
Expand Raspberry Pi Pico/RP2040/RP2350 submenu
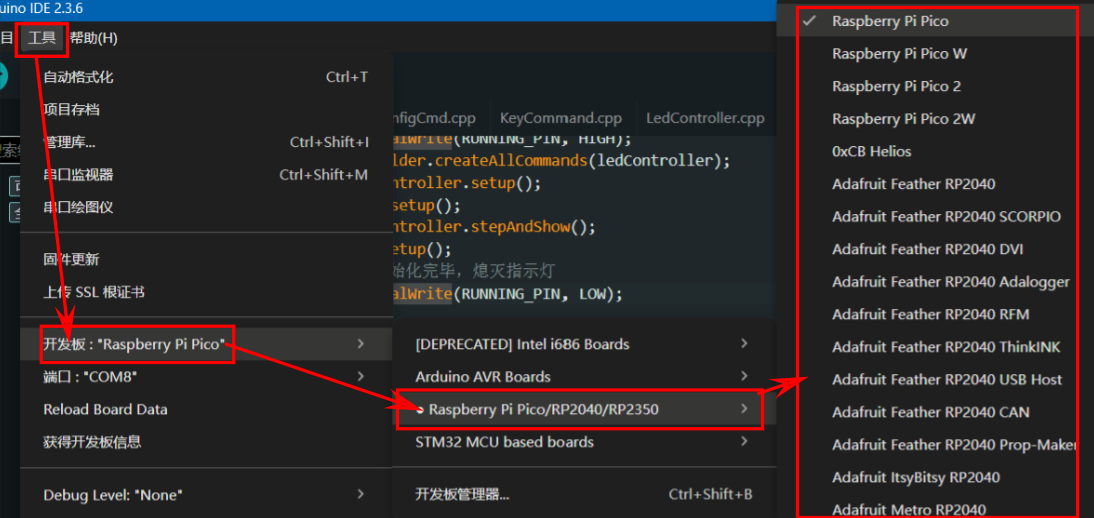pyautogui.click(x=584, y=409)
